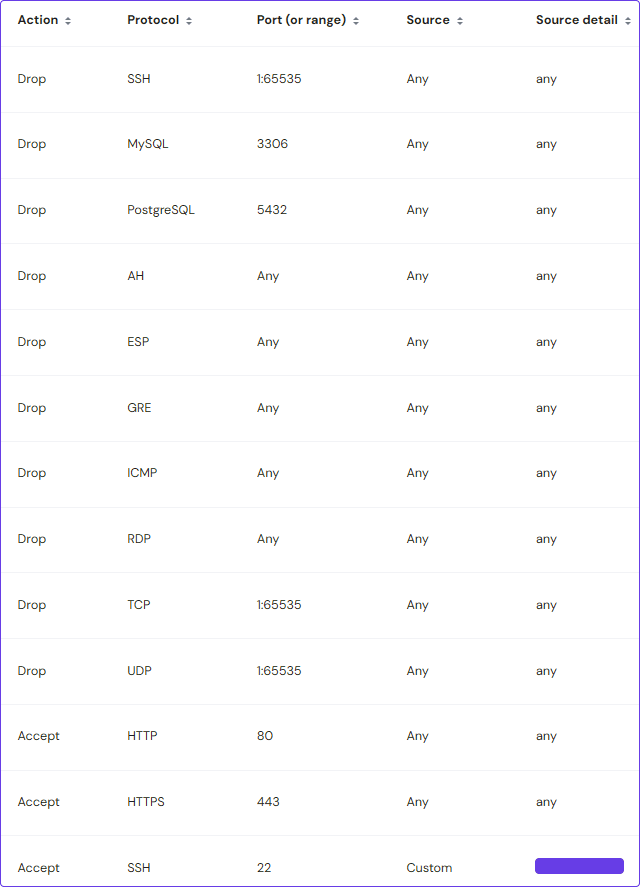Select the MySQL protocol cell
Viewport: 640px width, 887px height.
(148, 144)
